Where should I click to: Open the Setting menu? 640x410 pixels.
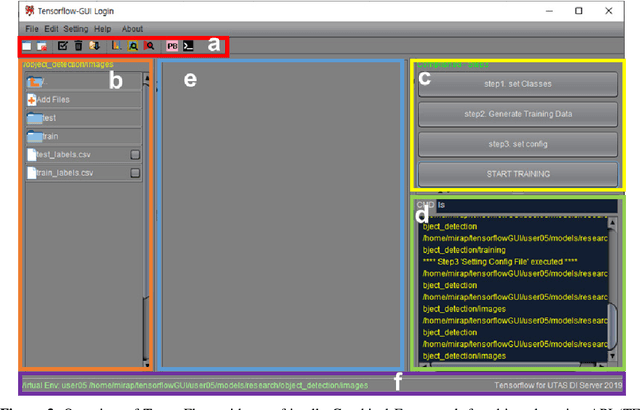(75, 29)
